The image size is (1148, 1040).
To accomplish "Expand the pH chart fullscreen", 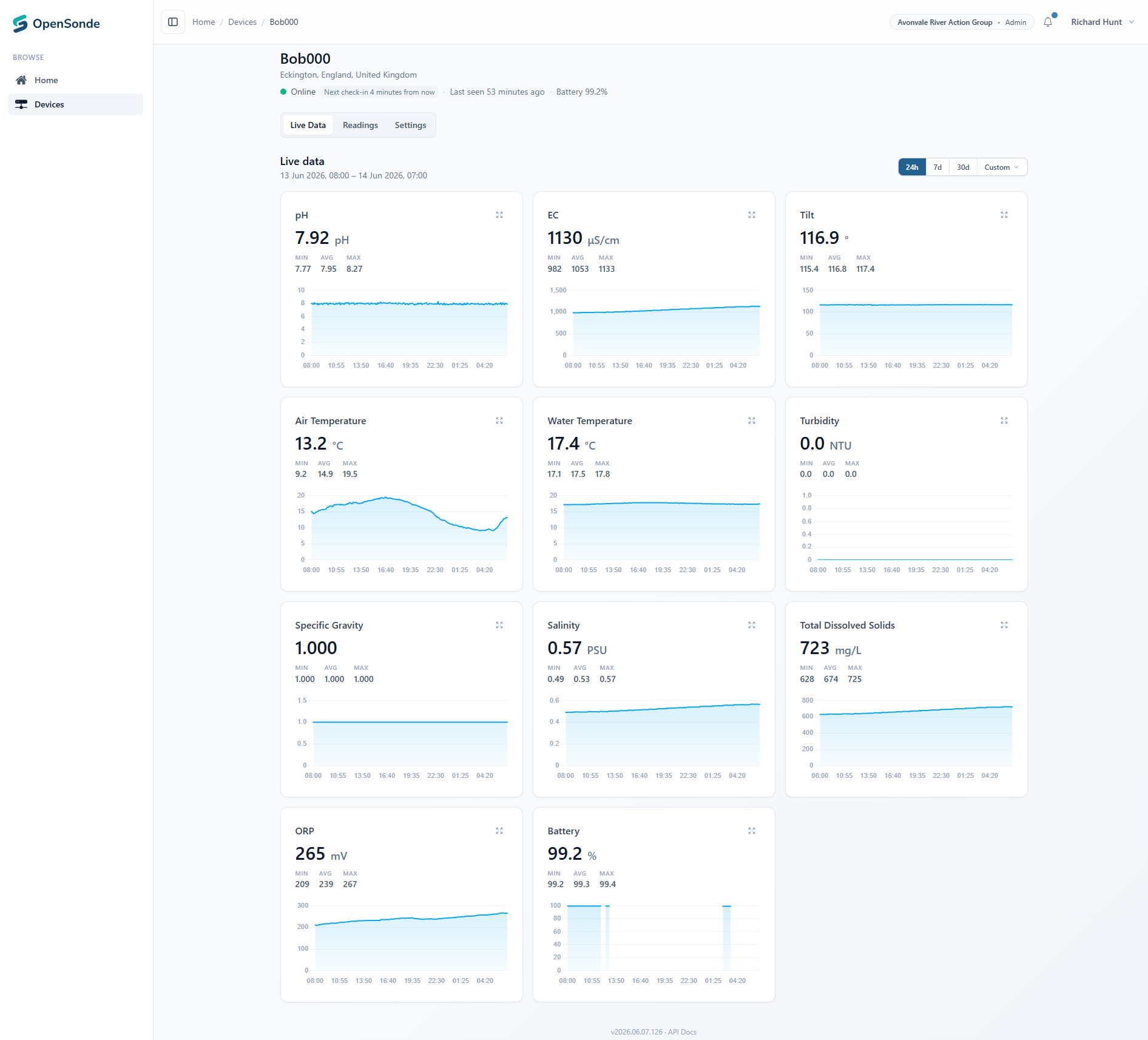I will click(x=499, y=215).
